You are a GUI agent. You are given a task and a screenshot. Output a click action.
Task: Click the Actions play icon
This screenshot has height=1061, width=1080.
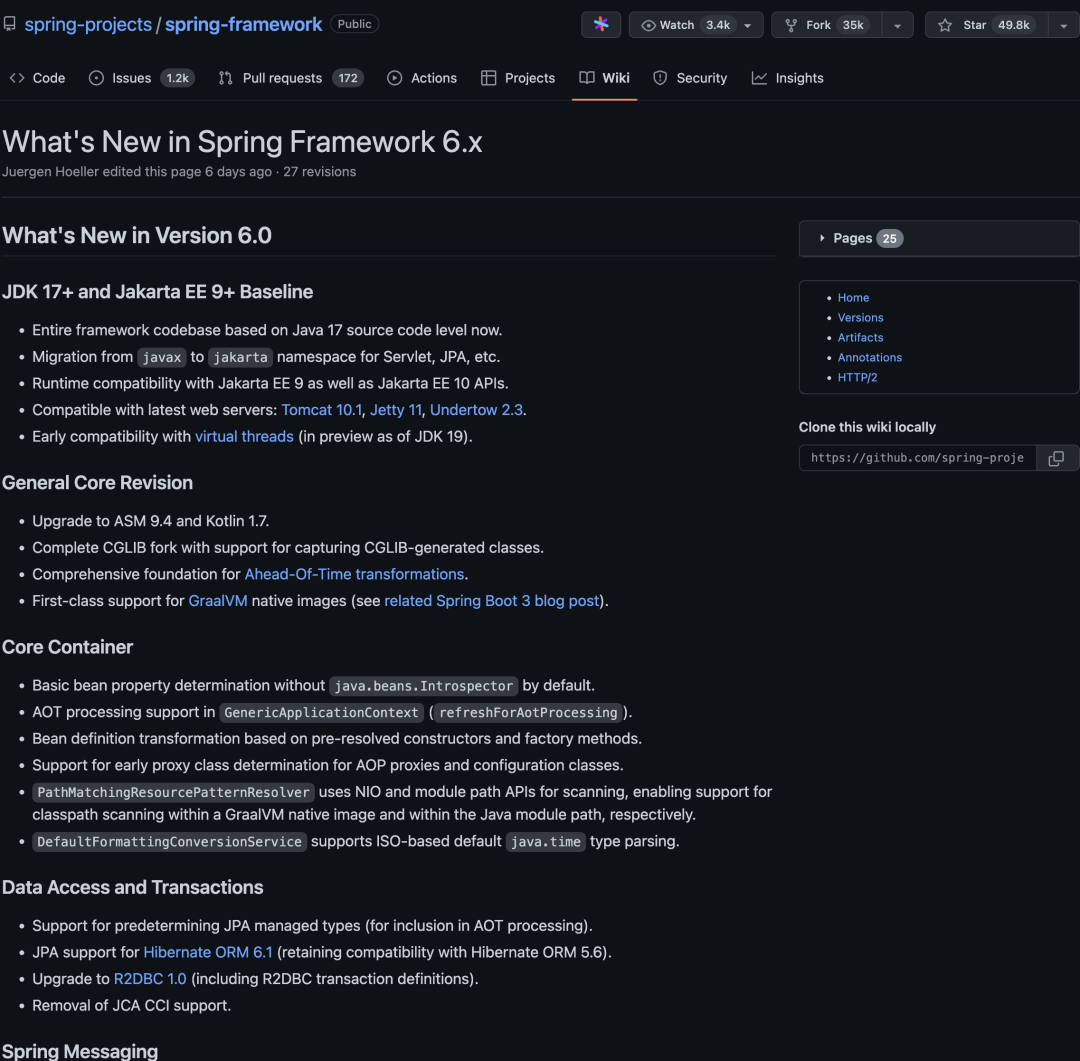[x=395, y=78]
